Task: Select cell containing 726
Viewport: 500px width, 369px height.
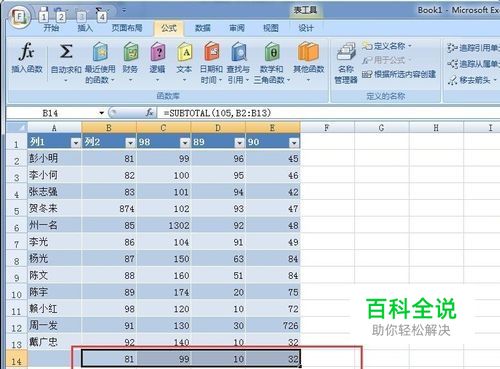Action: [x=273, y=325]
